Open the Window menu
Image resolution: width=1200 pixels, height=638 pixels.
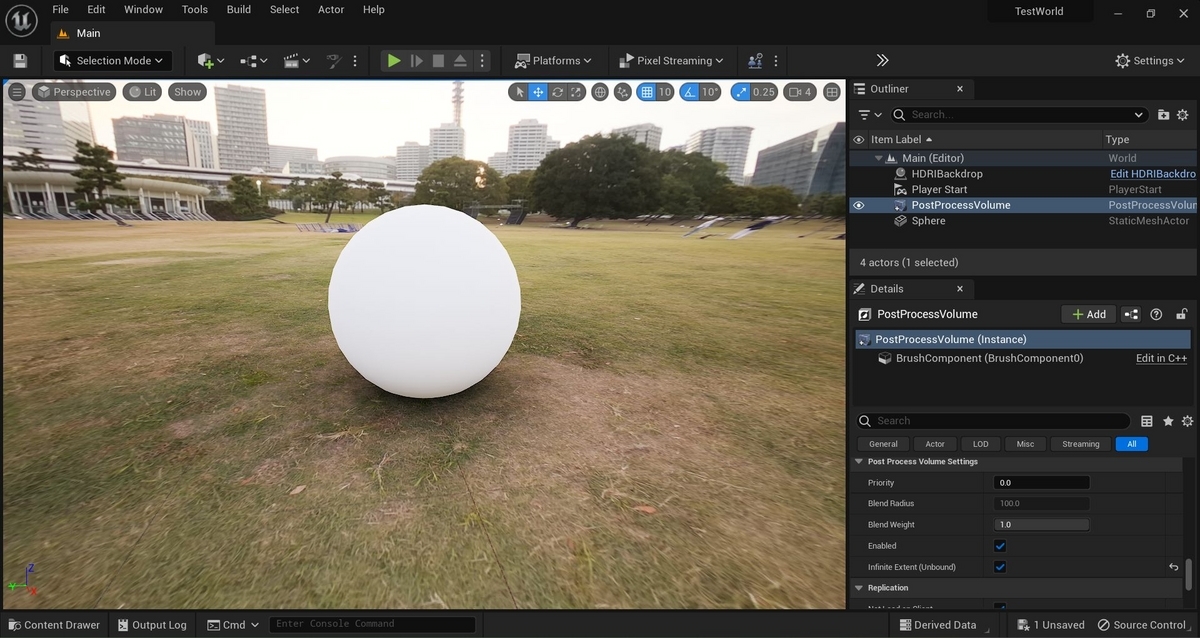(143, 10)
